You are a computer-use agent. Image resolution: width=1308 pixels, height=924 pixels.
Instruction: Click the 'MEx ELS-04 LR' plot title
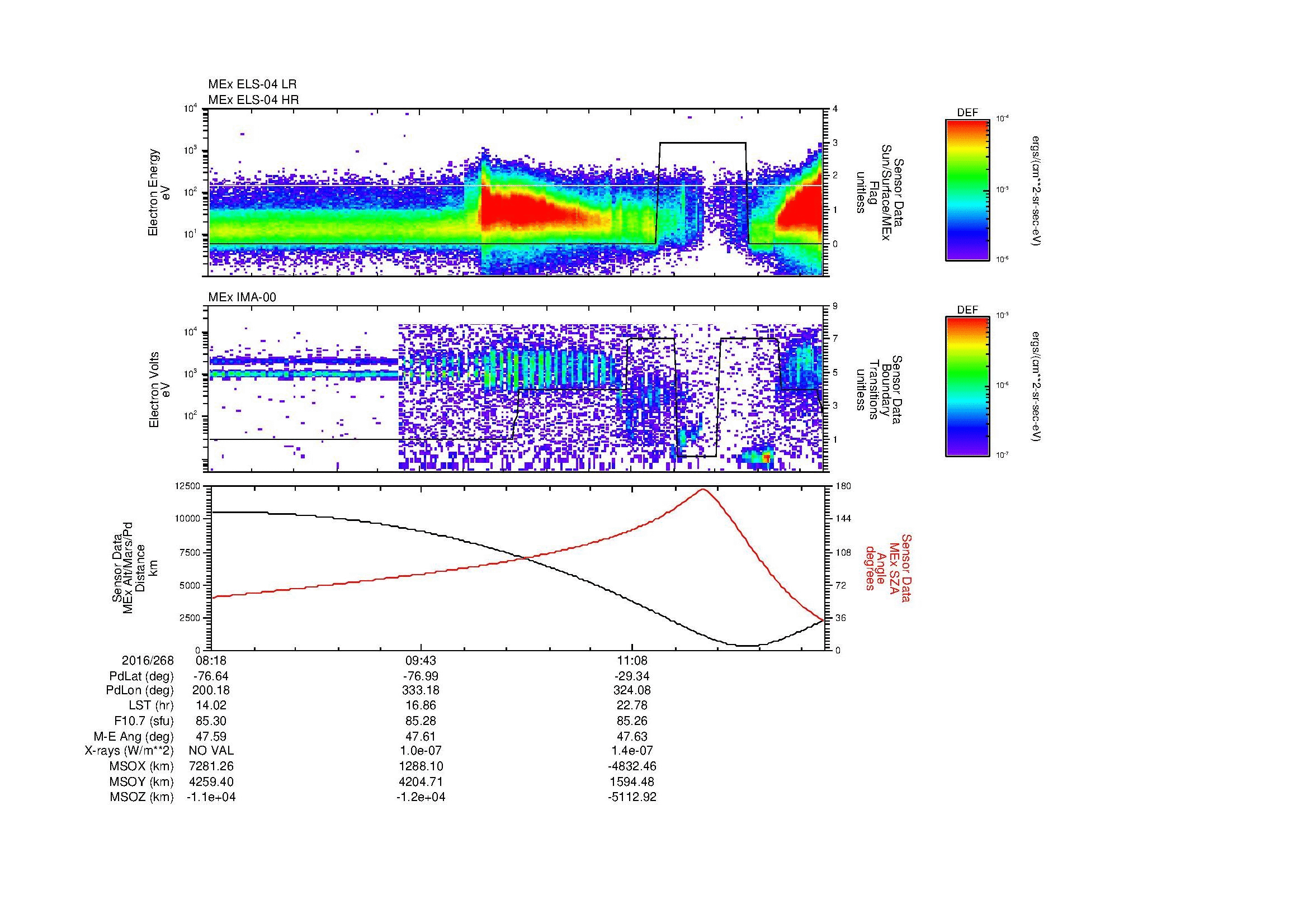tap(252, 84)
